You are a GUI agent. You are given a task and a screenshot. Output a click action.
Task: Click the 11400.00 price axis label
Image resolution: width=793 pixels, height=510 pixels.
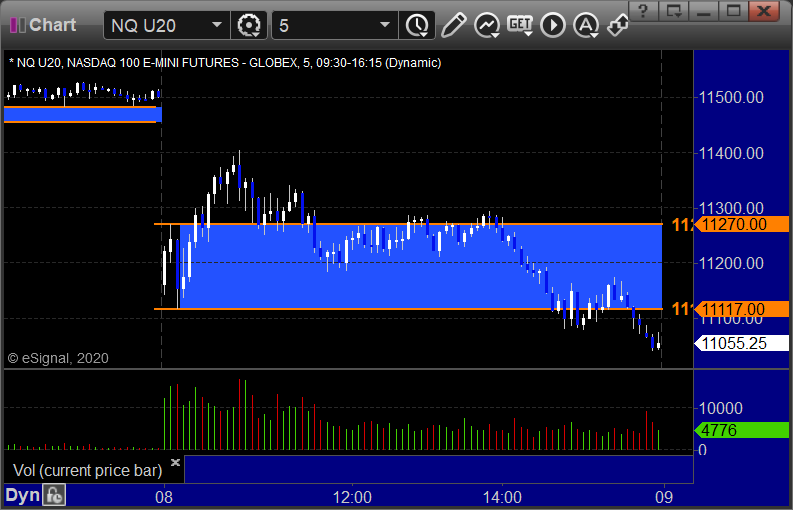click(731, 153)
